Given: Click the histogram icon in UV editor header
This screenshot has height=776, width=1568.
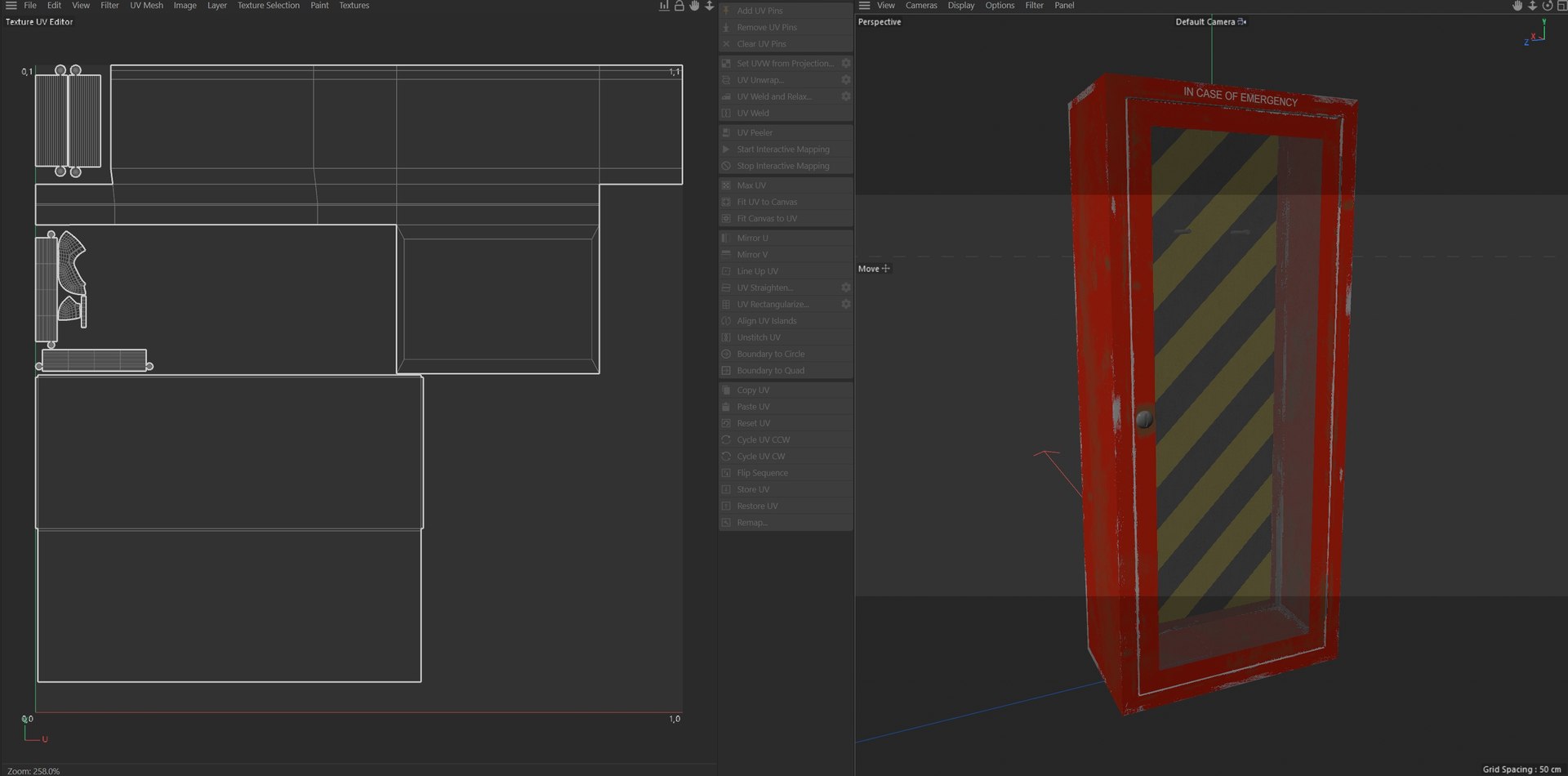Looking at the screenshot, I should [x=664, y=6].
